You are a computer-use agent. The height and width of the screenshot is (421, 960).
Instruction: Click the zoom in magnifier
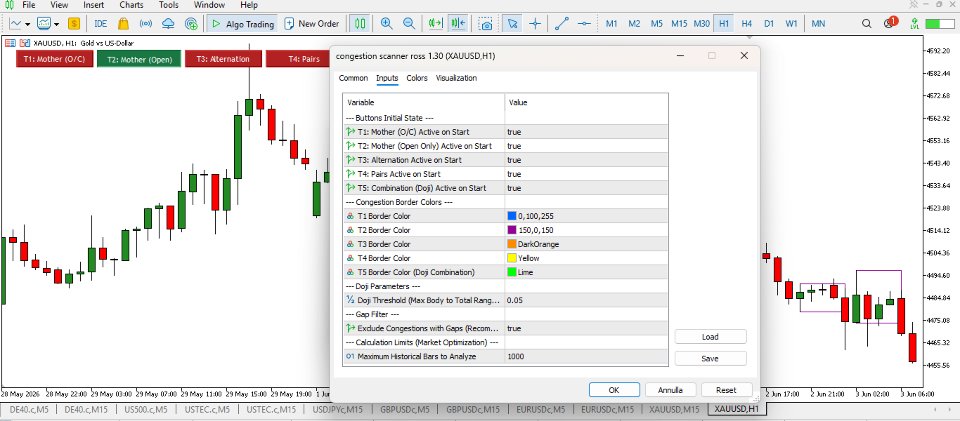(x=386, y=24)
